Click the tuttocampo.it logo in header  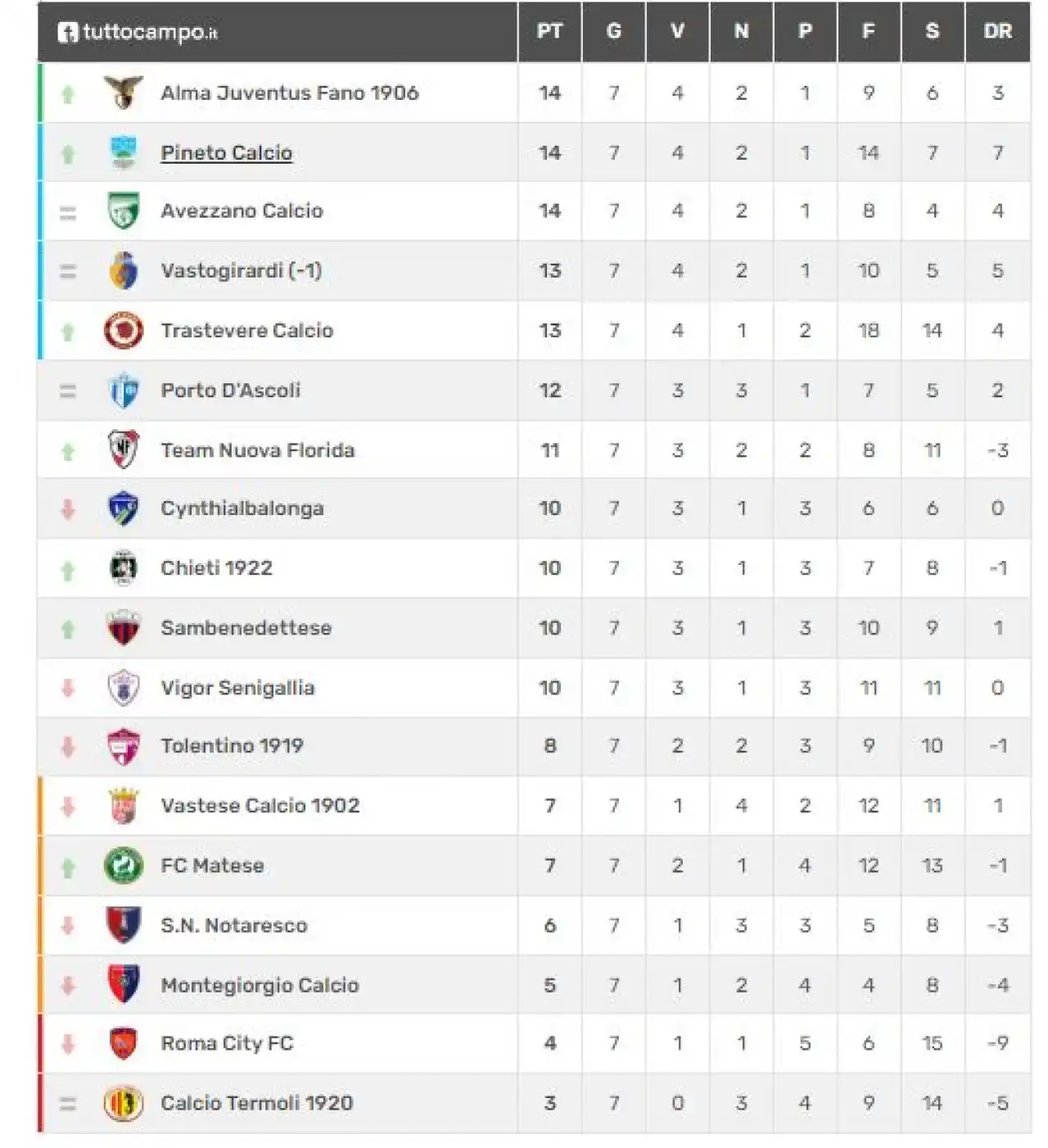[x=138, y=32]
